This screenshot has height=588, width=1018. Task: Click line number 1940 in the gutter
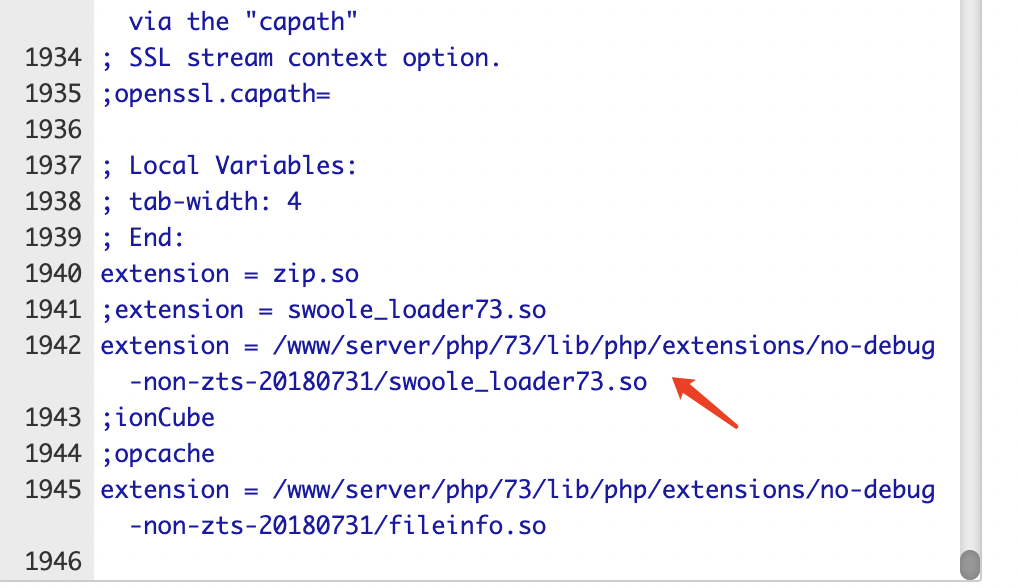(53, 274)
